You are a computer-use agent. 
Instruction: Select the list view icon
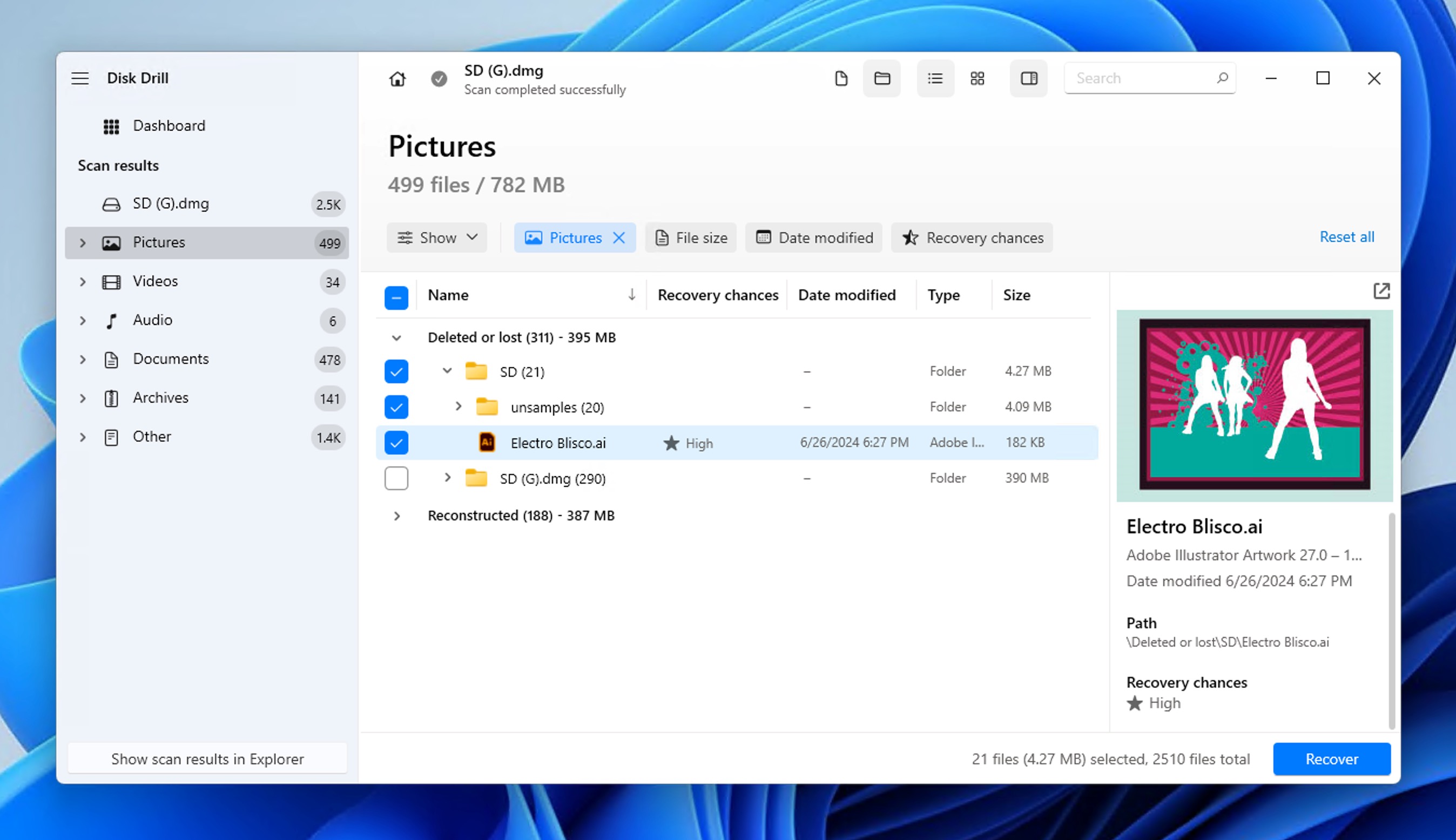935,78
